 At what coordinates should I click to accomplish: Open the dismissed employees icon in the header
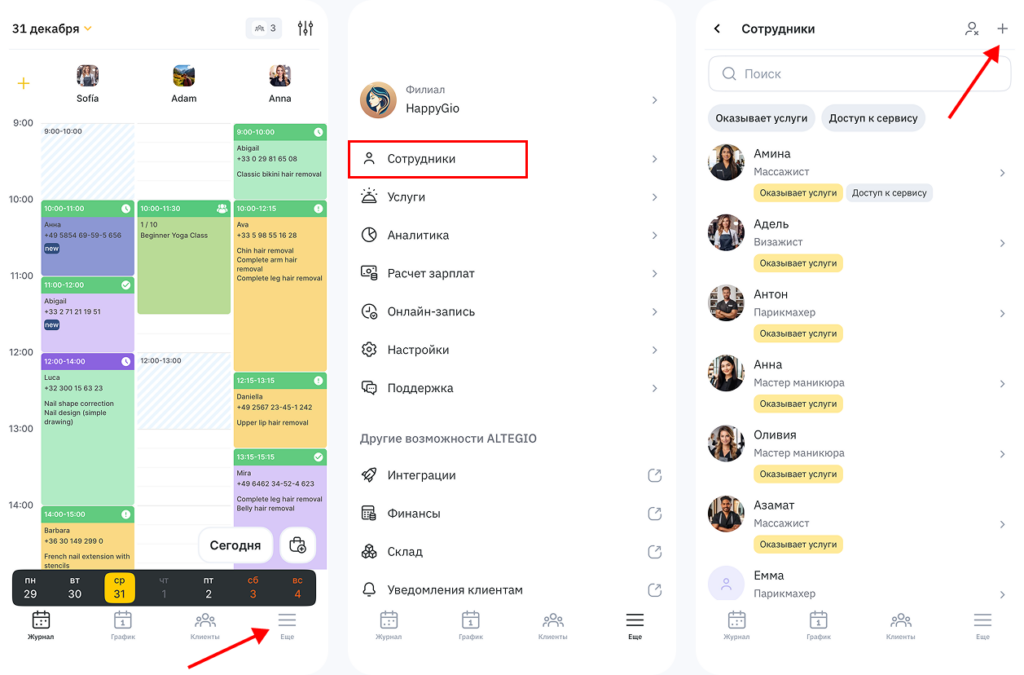[972, 29]
